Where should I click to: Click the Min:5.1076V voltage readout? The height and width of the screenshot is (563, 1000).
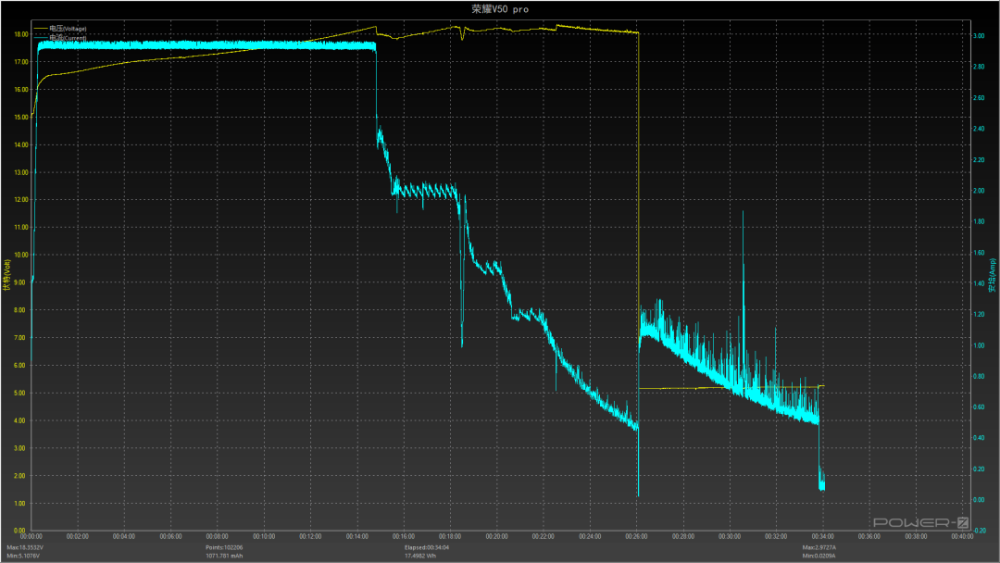(x=24, y=556)
